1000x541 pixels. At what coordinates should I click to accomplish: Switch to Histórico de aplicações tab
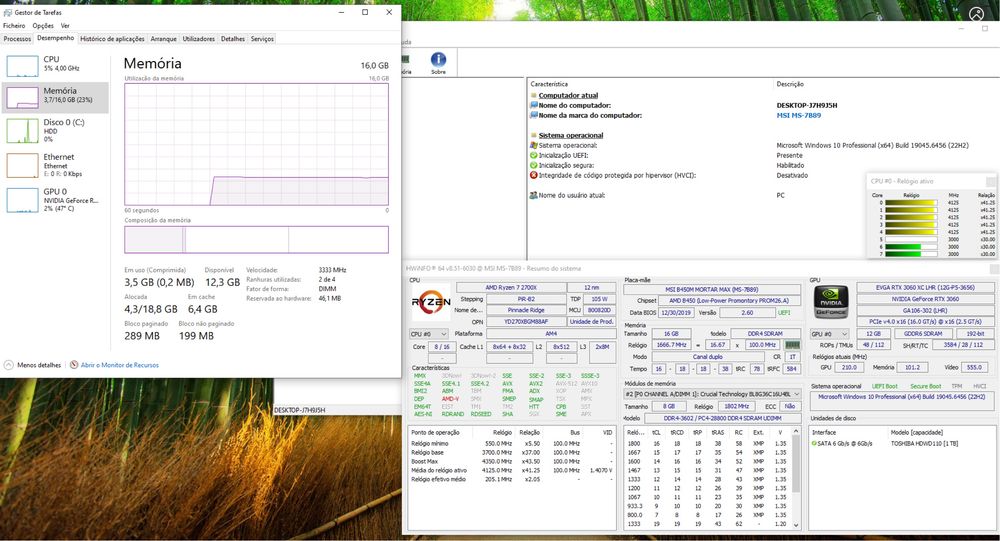112,39
